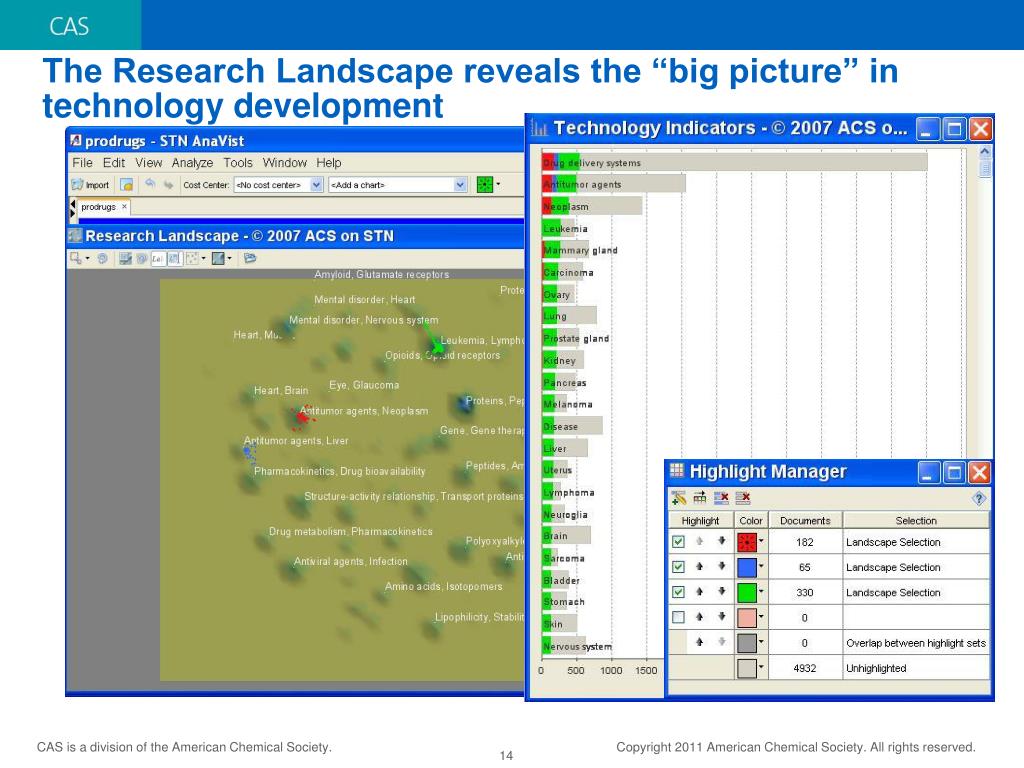This screenshot has height=768, width=1024.
Task: Select the zoom selection tool in Research Landscape toolbar
Action: pyautogui.click(x=76, y=259)
